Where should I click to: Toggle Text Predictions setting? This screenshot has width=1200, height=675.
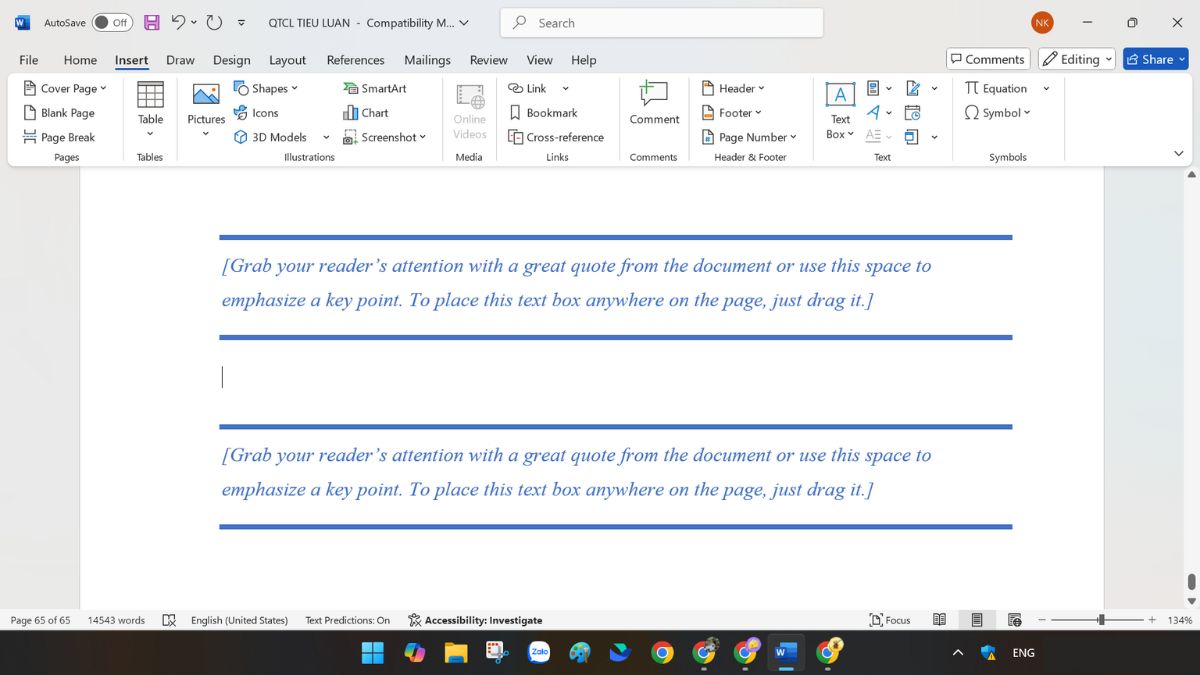348,620
